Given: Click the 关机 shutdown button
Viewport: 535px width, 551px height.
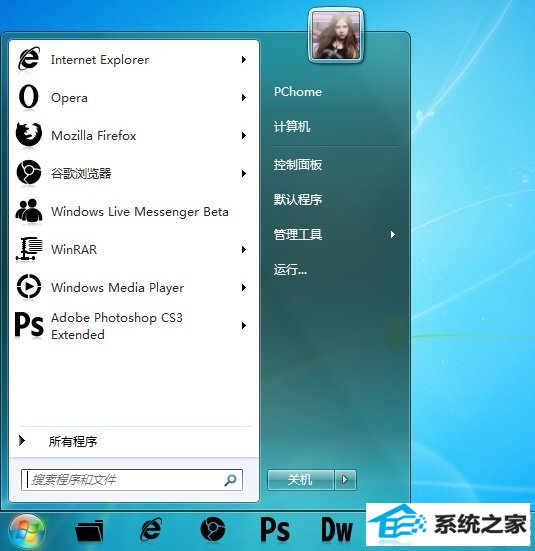Looking at the screenshot, I should (300, 479).
